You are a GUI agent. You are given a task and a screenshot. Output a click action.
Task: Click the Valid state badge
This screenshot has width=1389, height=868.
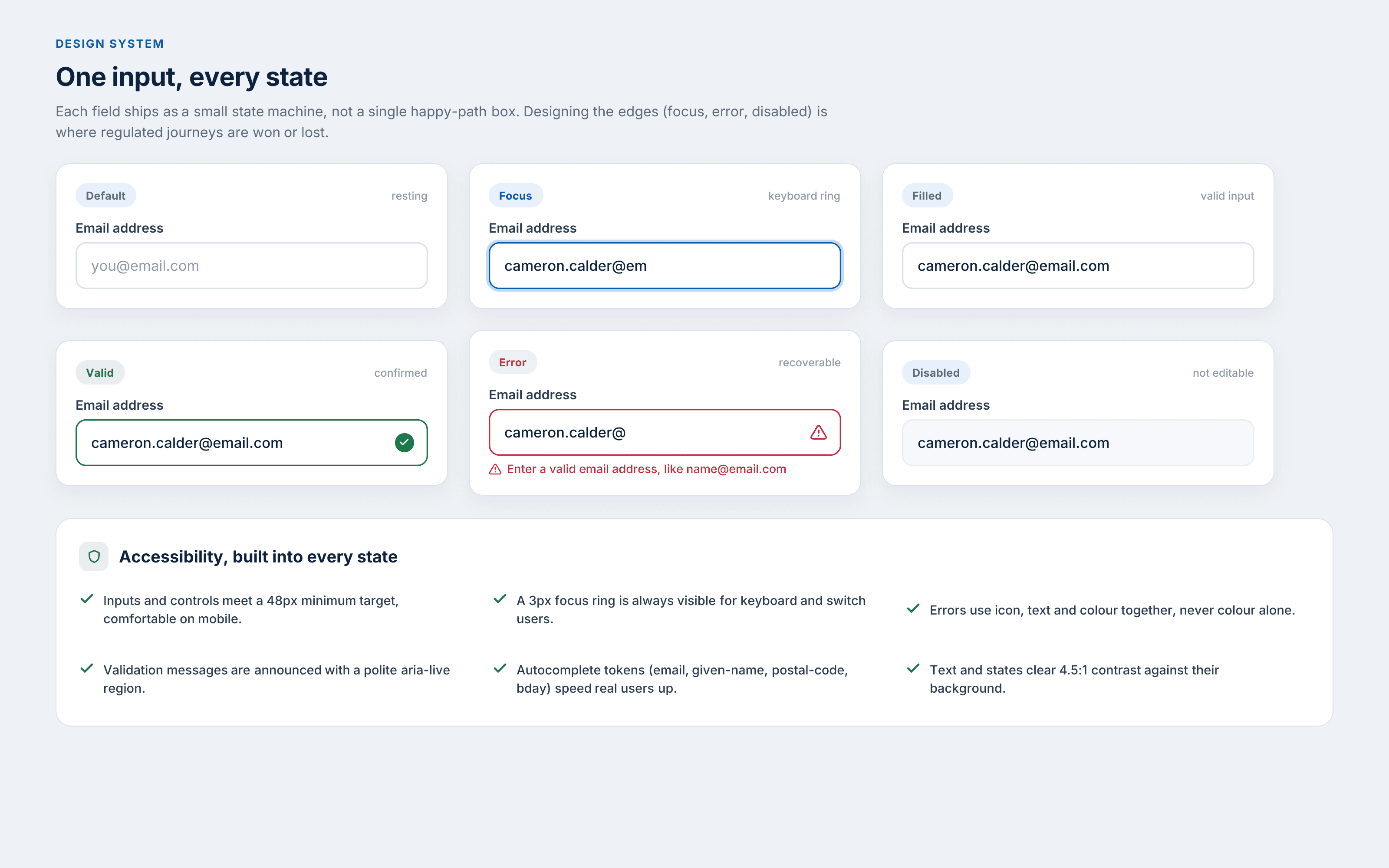100,372
